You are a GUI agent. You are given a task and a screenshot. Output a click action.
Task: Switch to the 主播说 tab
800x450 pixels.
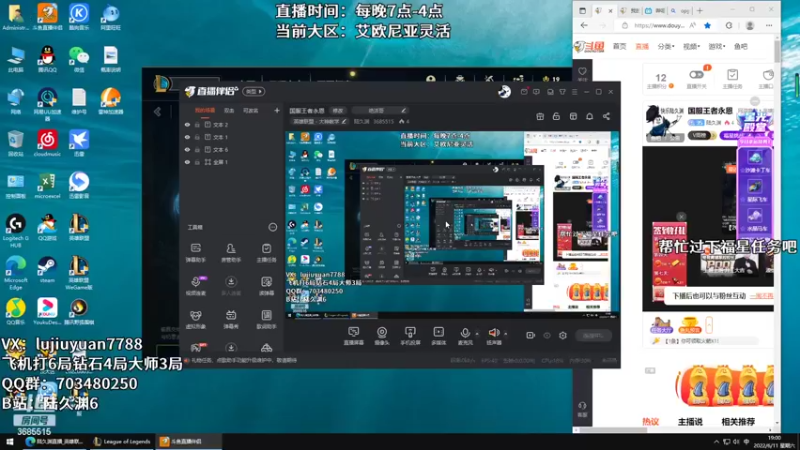690,421
